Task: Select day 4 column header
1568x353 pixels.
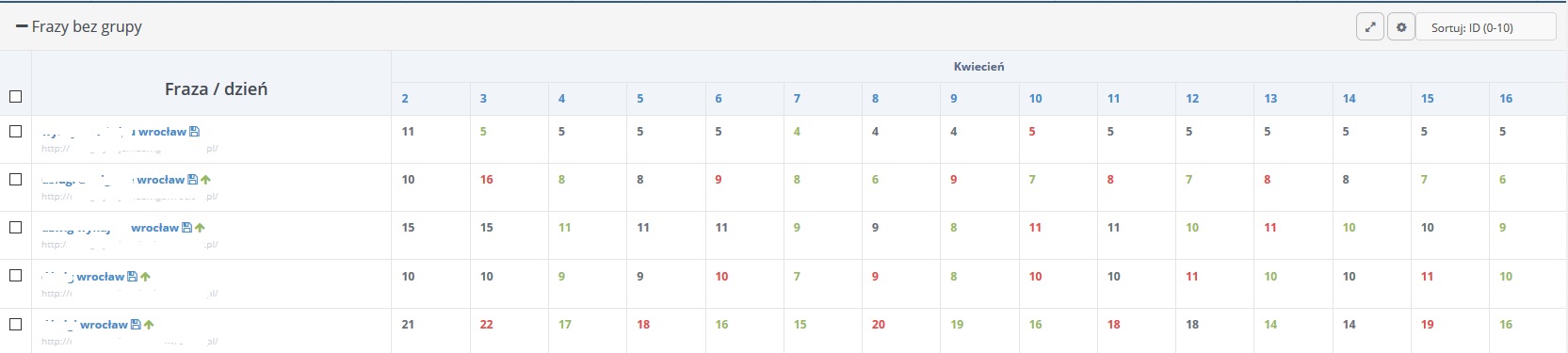Action: (561, 98)
